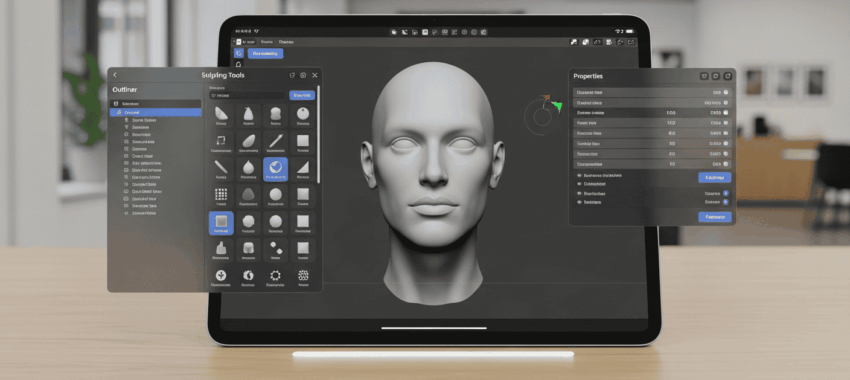The image size is (850, 380).
Task: Focus the search field in Sculpting Tools
Action: (247, 95)
